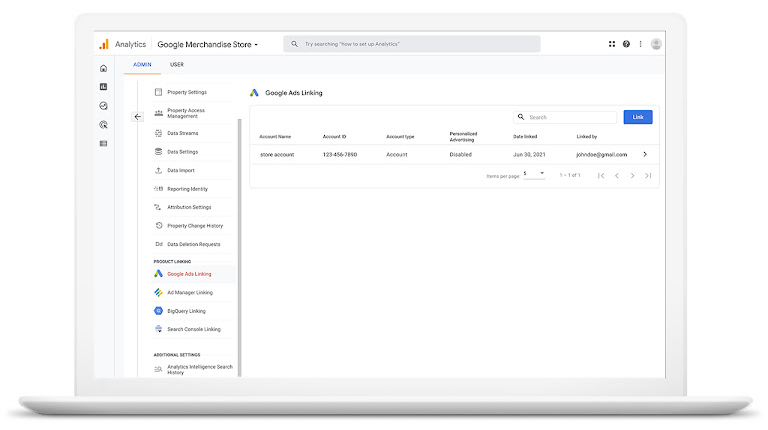
Task: Expand the store account row chevron
Action: tap(645, 154)
